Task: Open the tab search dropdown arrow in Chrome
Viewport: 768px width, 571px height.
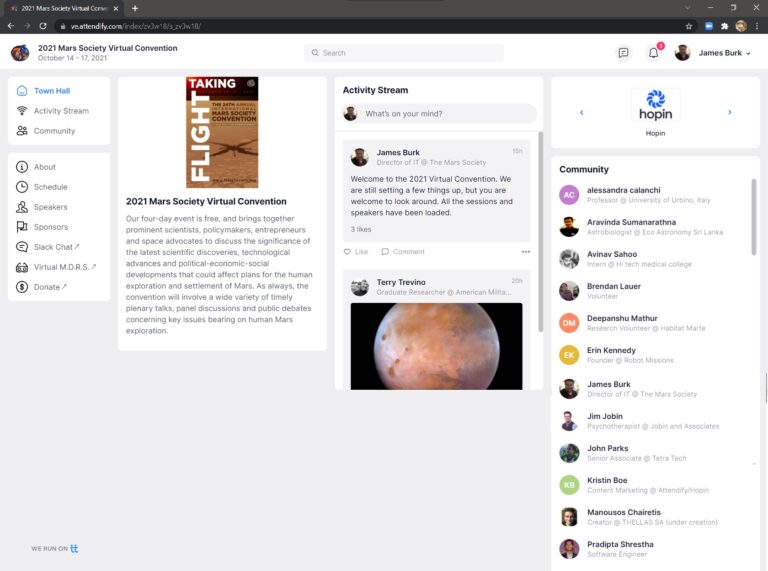Action: pyautogui.click(x=687, y=8)
